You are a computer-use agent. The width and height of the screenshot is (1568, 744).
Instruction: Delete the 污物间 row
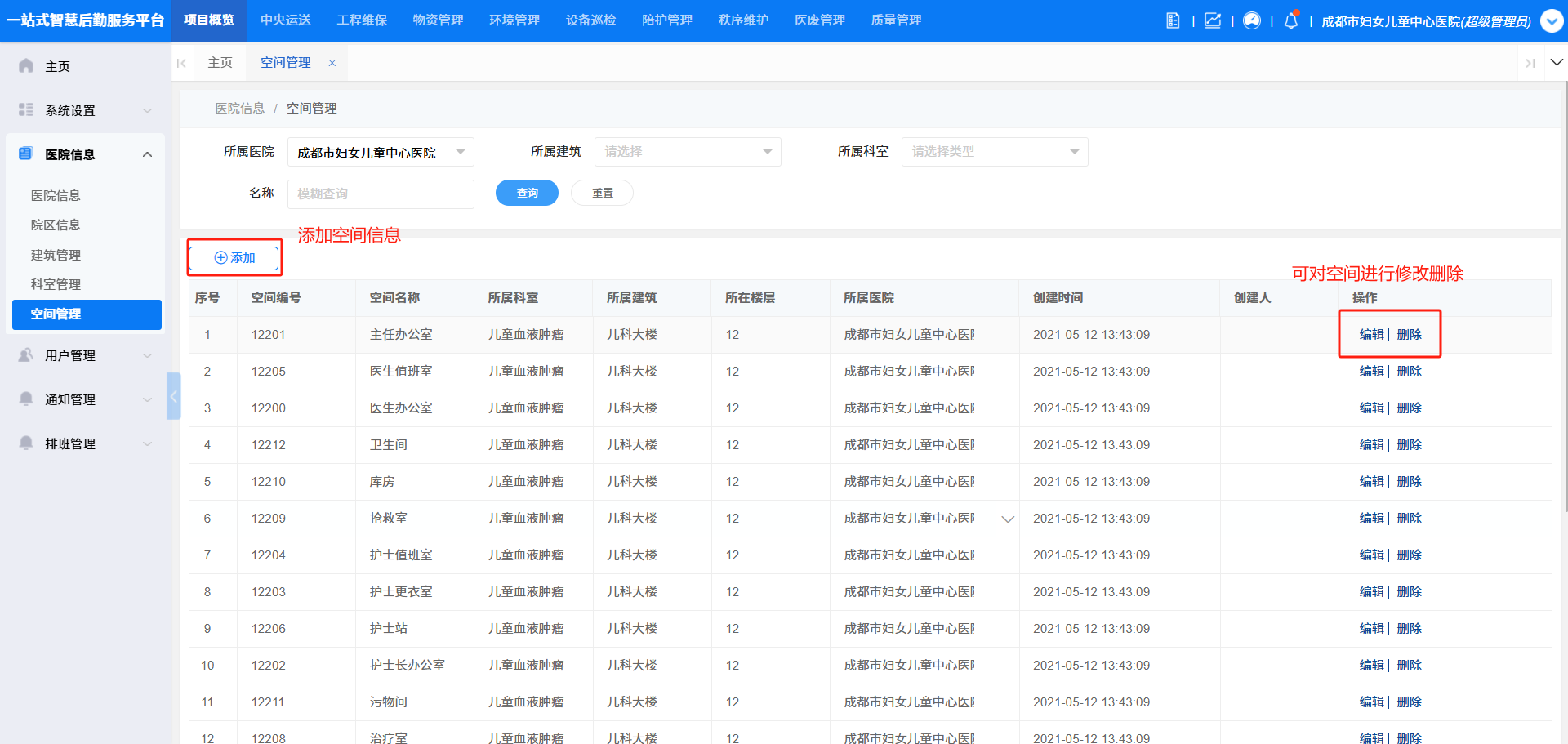[1410, 702]
